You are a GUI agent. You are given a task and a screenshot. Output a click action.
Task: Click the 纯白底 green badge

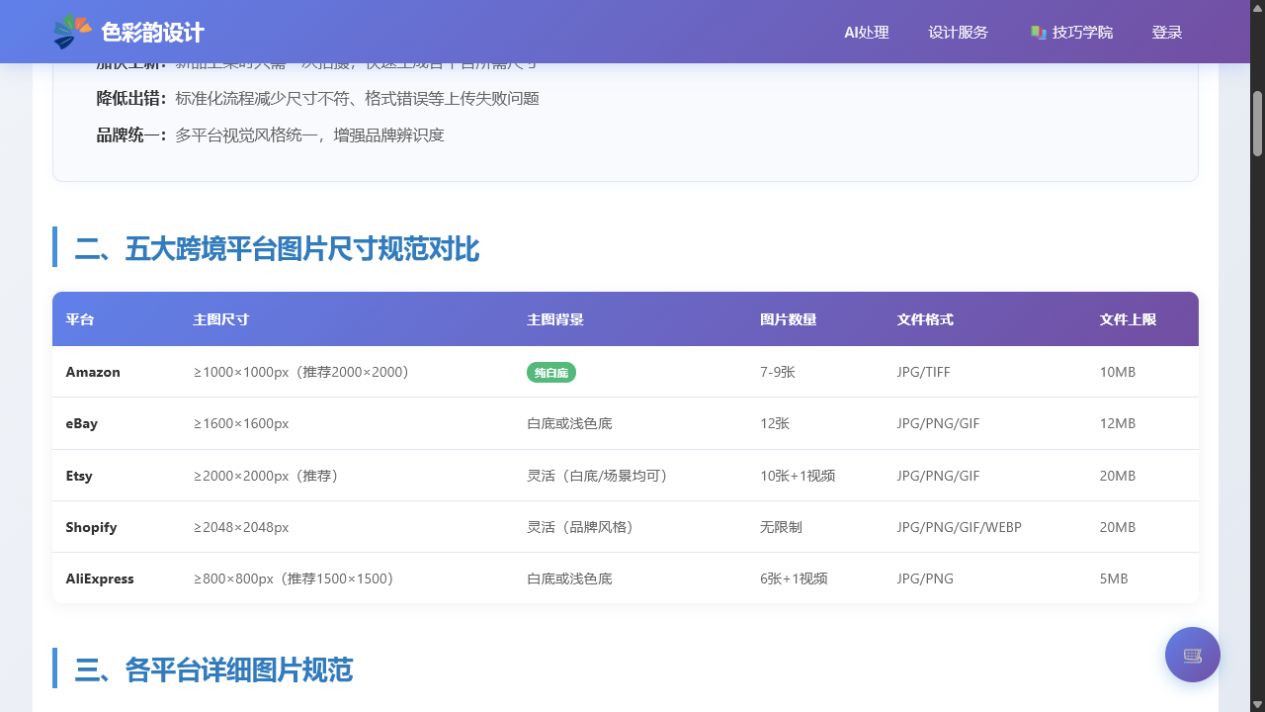click(551, 372)
